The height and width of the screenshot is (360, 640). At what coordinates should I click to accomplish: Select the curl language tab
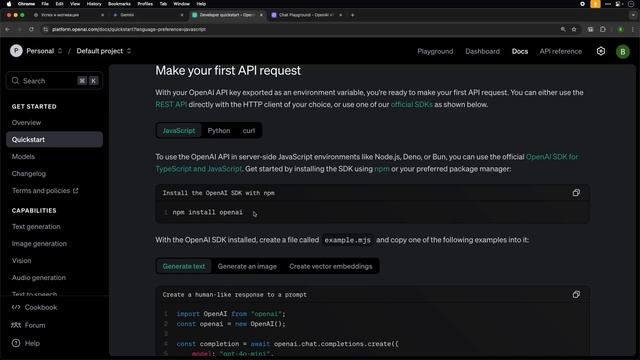click(249, 131)
